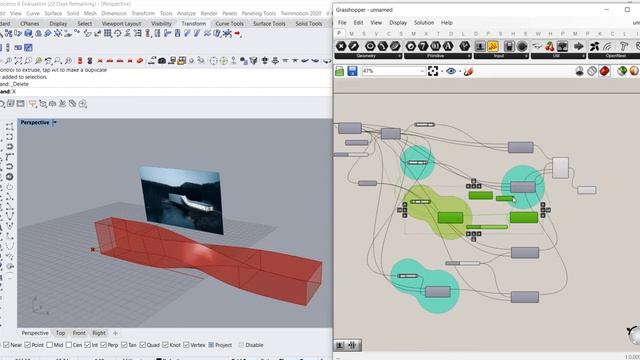Click the Grasshopper canvas bottom-left toggle icon

(x=340, y=345)
